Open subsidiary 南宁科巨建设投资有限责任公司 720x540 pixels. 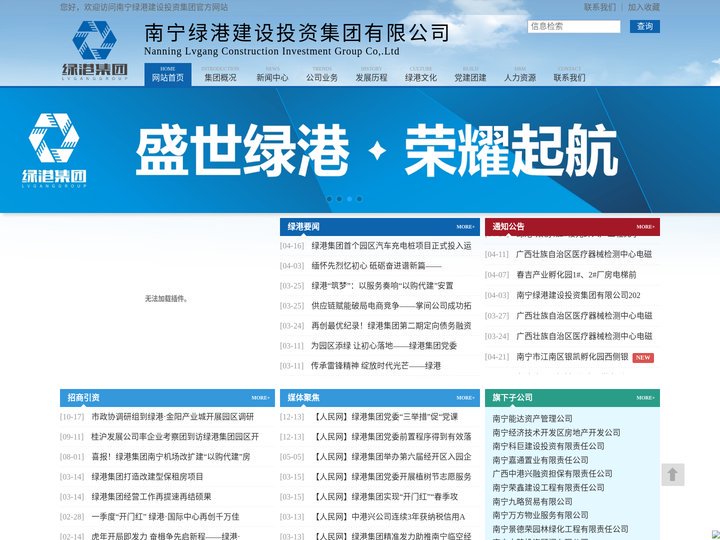(x=548, y=446)
